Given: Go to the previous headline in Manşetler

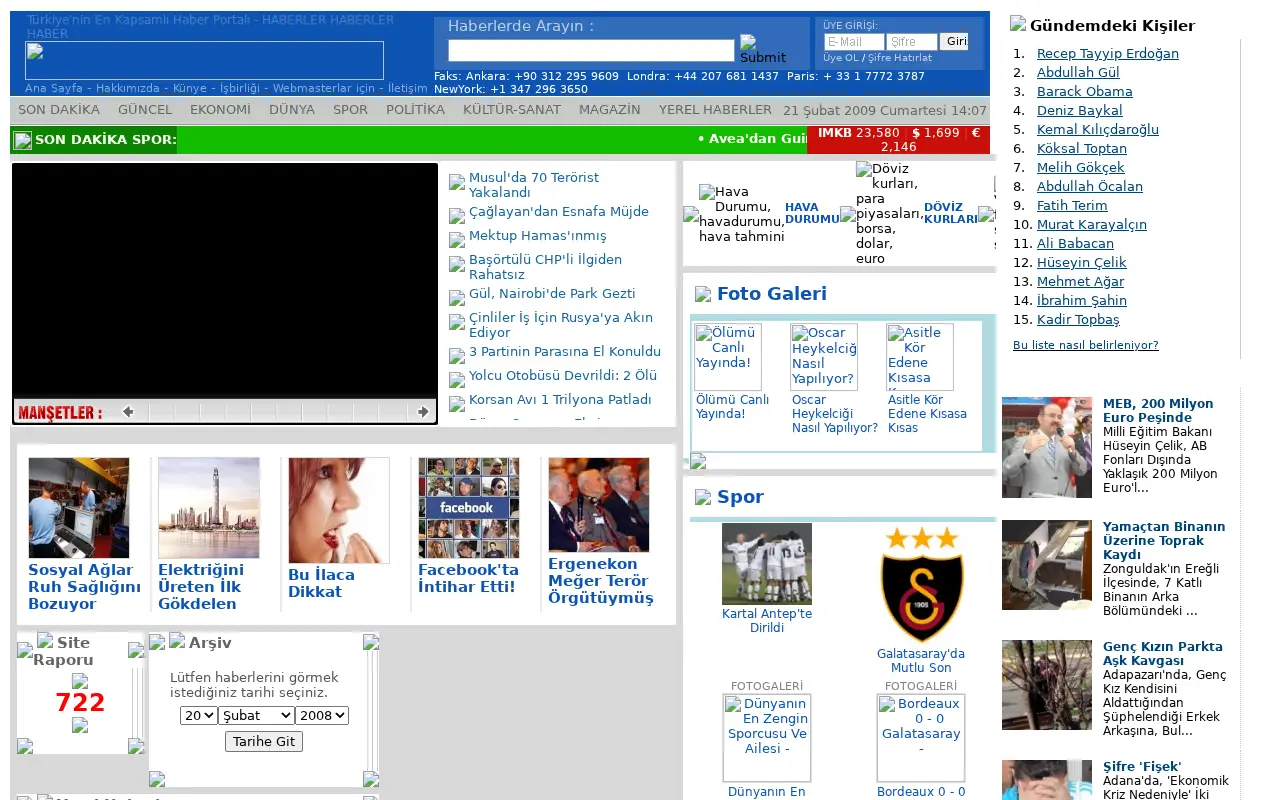Looking at the screenshot, I should (x=128, y=411).
